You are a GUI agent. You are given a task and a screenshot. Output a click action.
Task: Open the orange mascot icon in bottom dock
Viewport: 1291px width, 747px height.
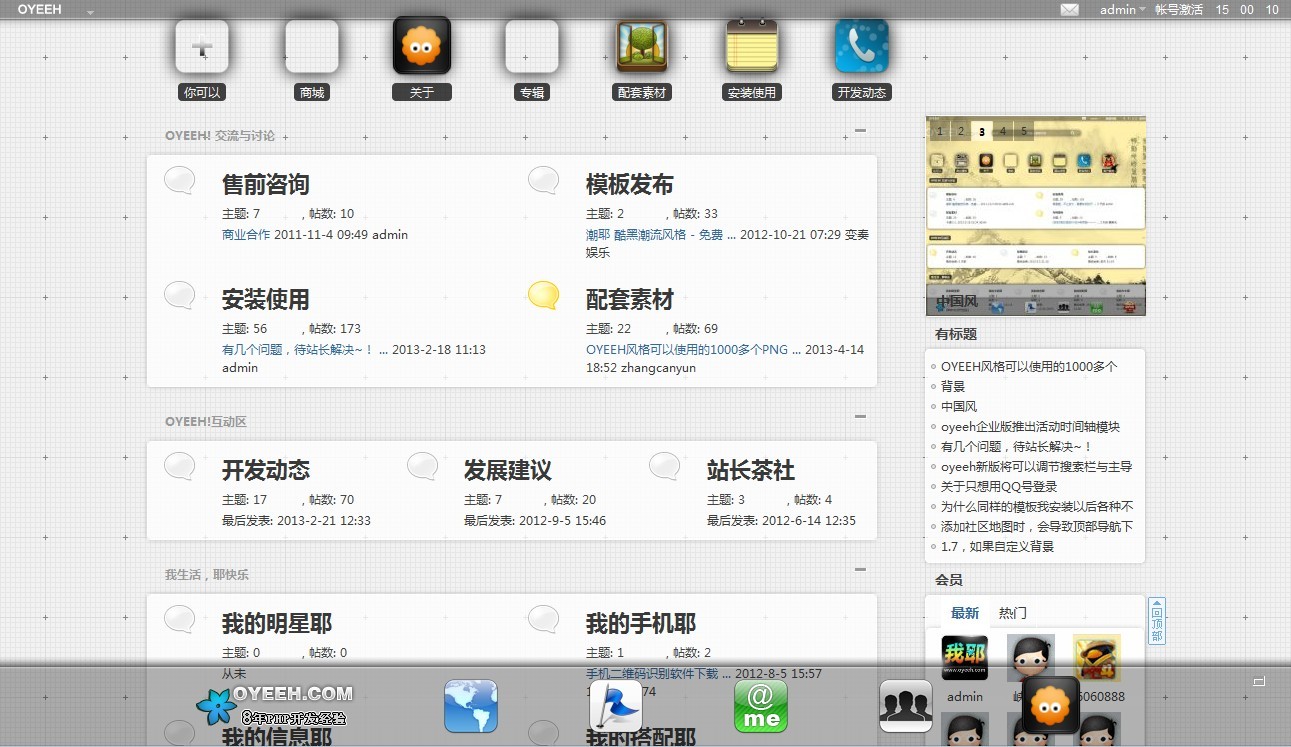(1051, 706)
